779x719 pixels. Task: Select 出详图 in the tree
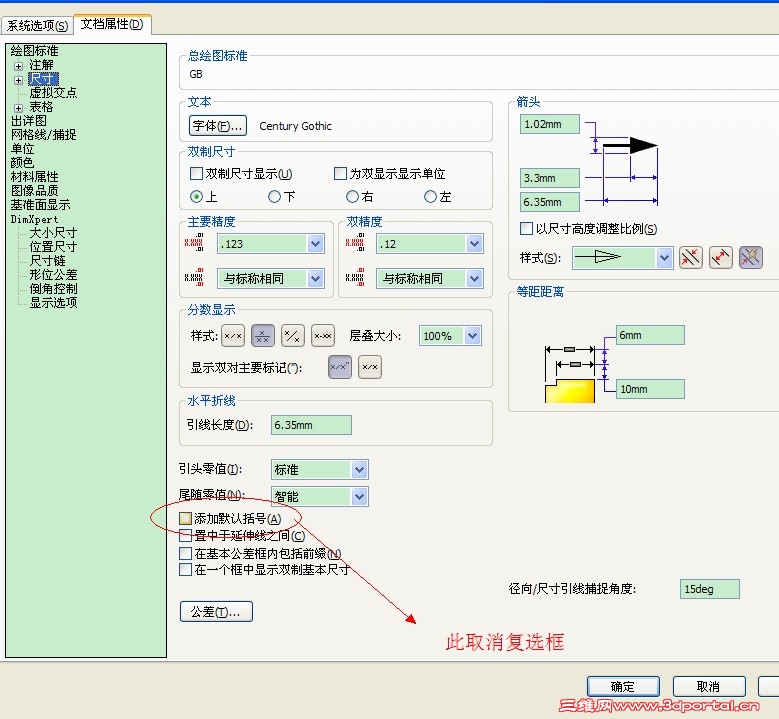point(29,121)
